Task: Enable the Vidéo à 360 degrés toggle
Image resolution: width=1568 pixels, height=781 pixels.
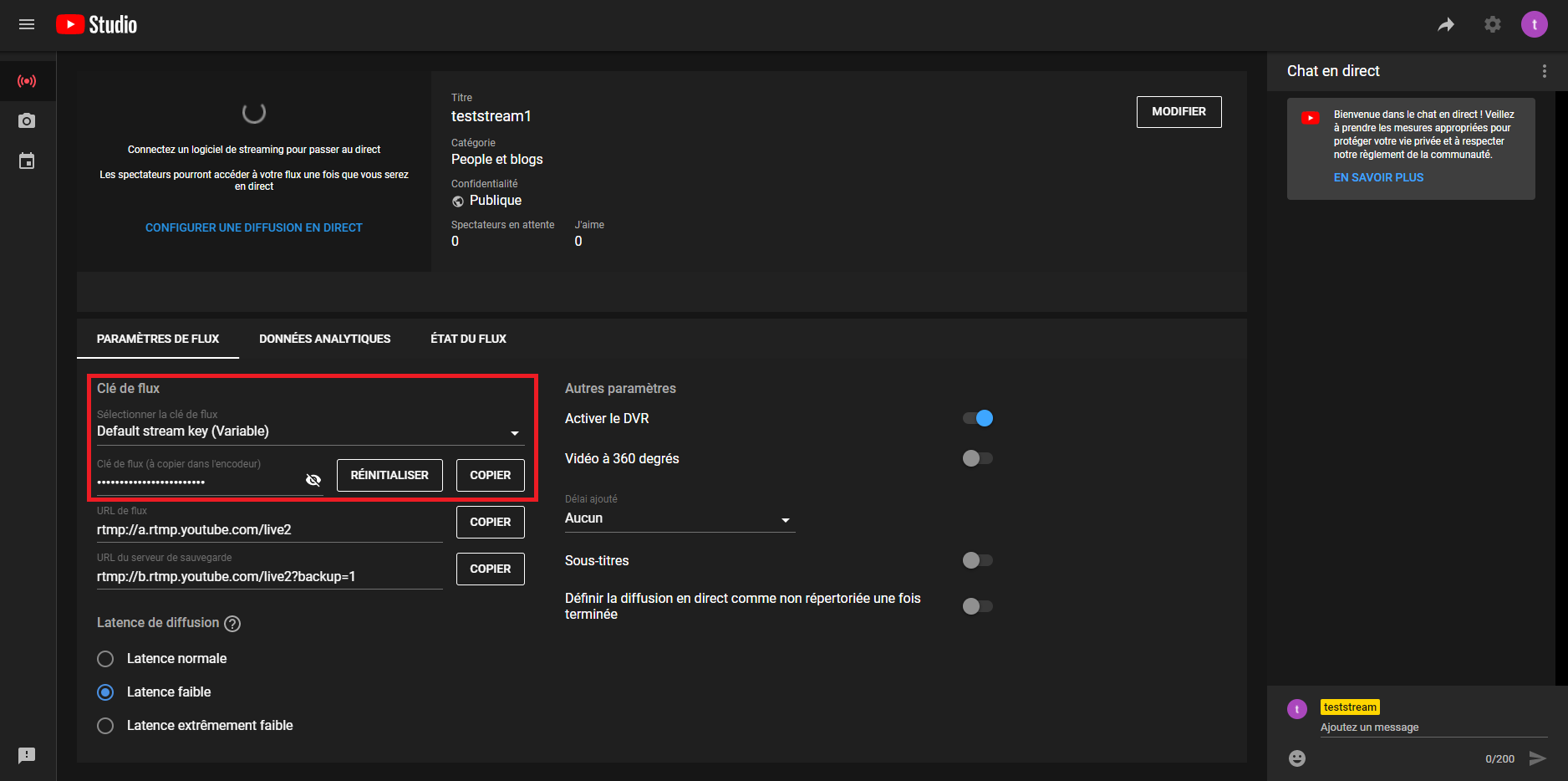Action: pos(978,458)
